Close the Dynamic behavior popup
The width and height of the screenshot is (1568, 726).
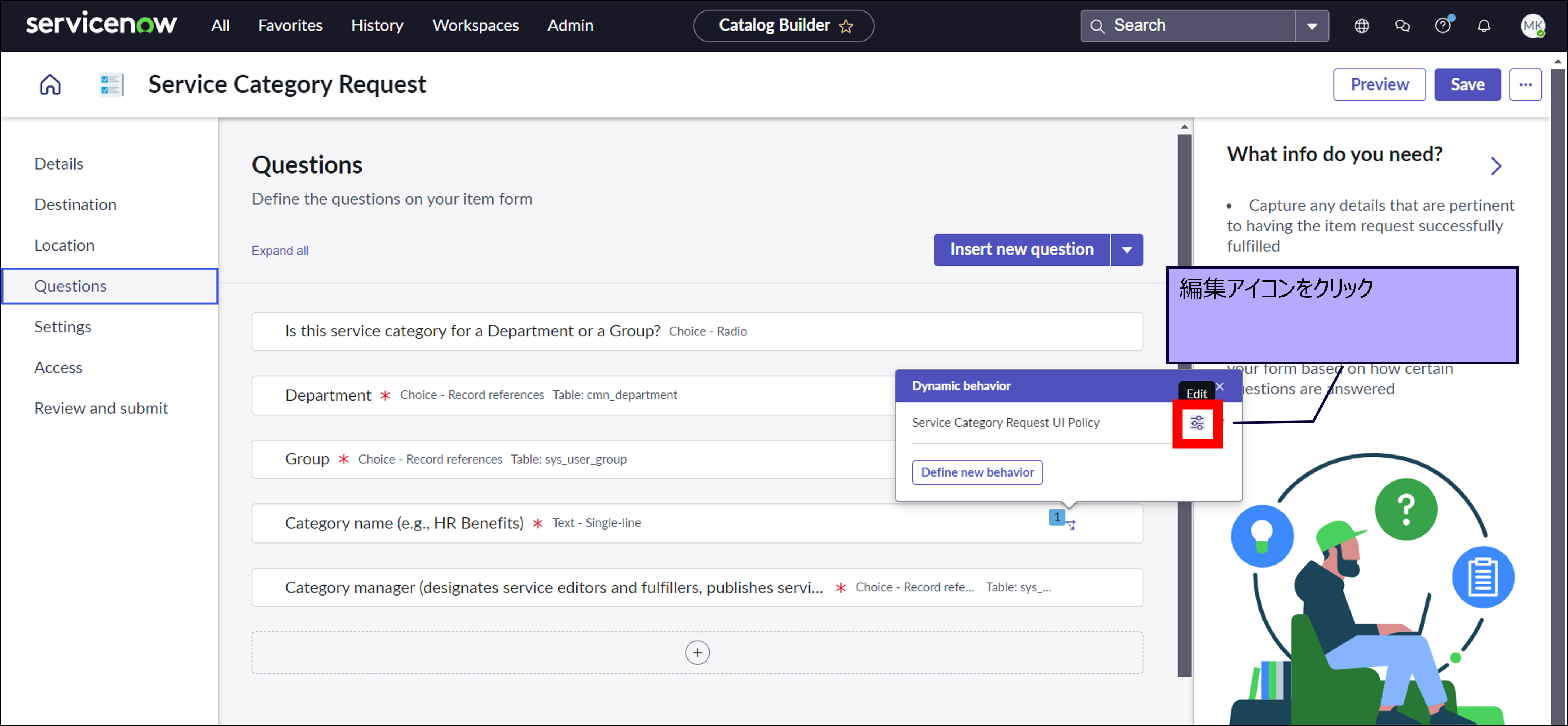point(1220,387)
